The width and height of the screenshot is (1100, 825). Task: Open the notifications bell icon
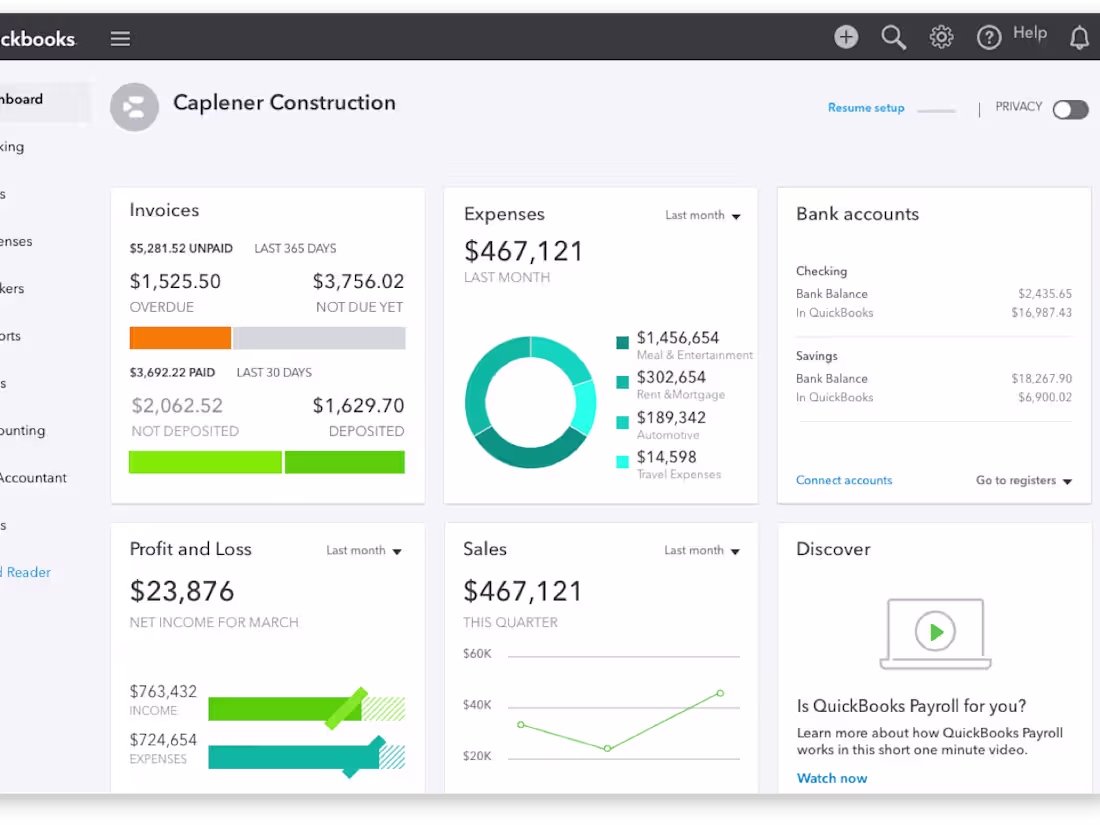pyautogui.click(x=1079, y=37)
